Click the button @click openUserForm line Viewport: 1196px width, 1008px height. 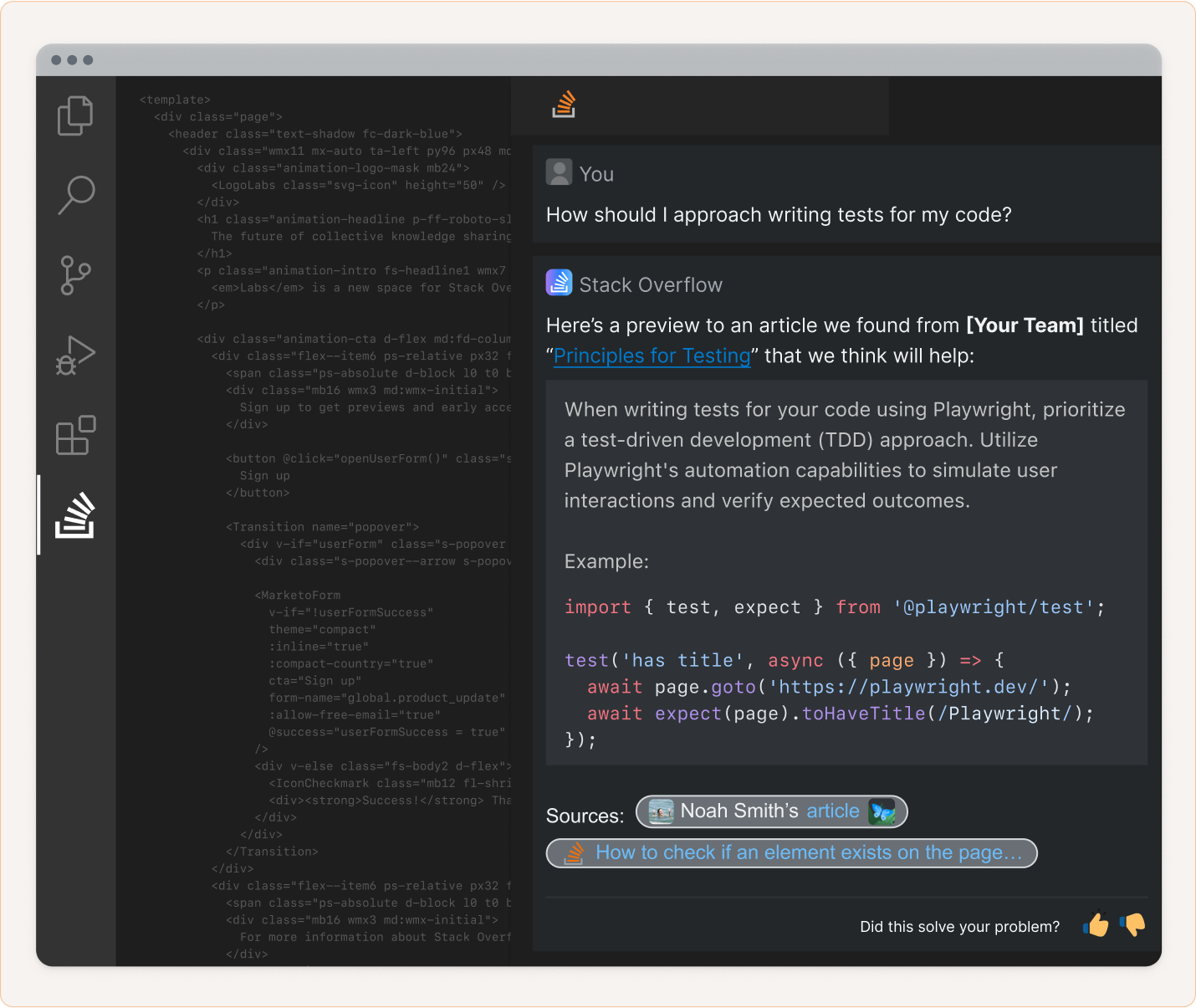pyautogui.click(x=369, y=458)
